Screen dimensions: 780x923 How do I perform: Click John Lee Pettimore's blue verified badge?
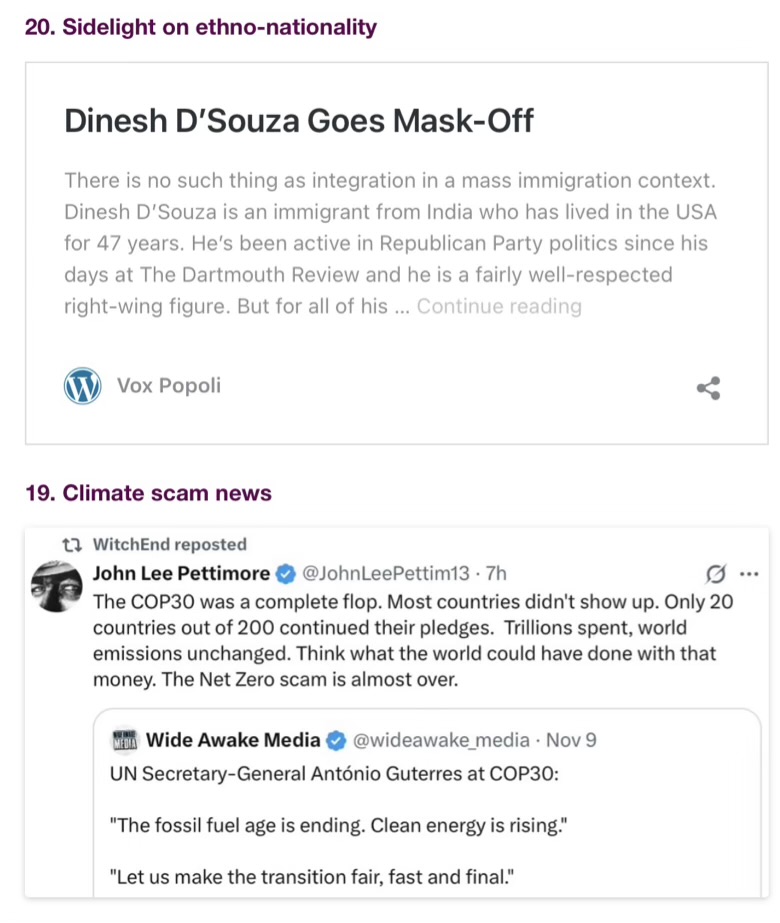pos(285,574)
